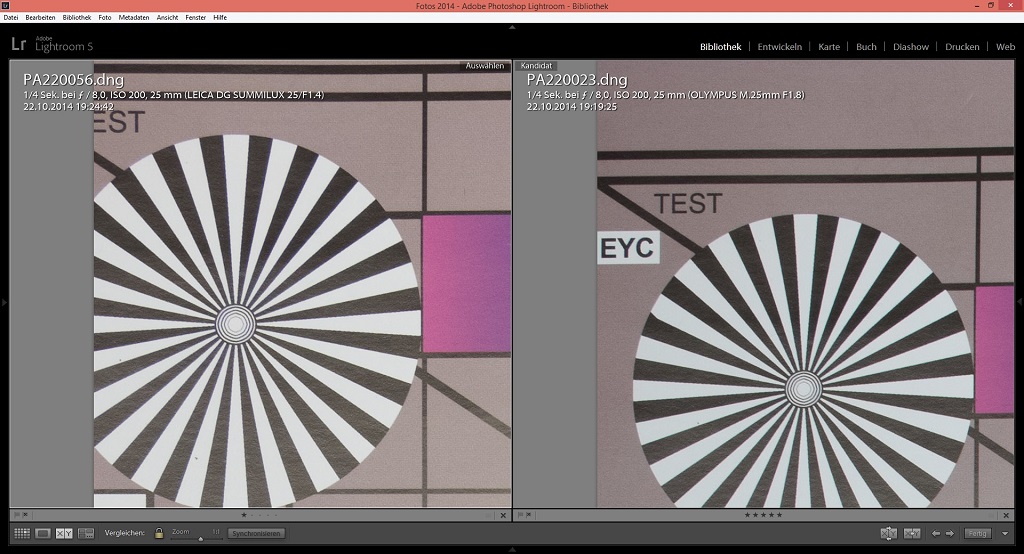Open the Metadaten menu

pos(134,18)
